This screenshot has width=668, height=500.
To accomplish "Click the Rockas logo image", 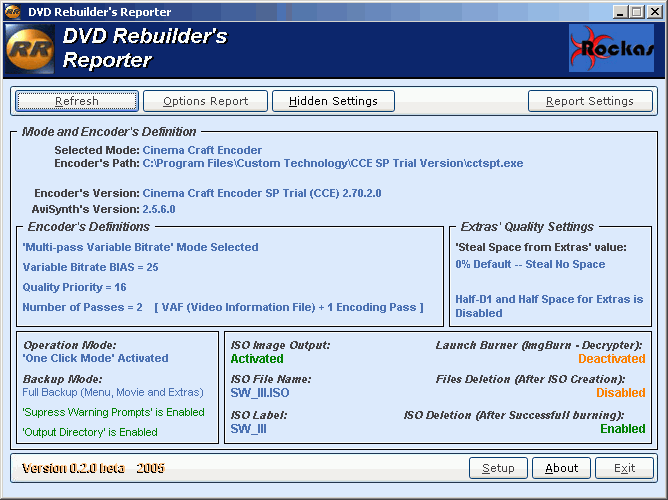I will pyautogui.click(x=611, y=48).
